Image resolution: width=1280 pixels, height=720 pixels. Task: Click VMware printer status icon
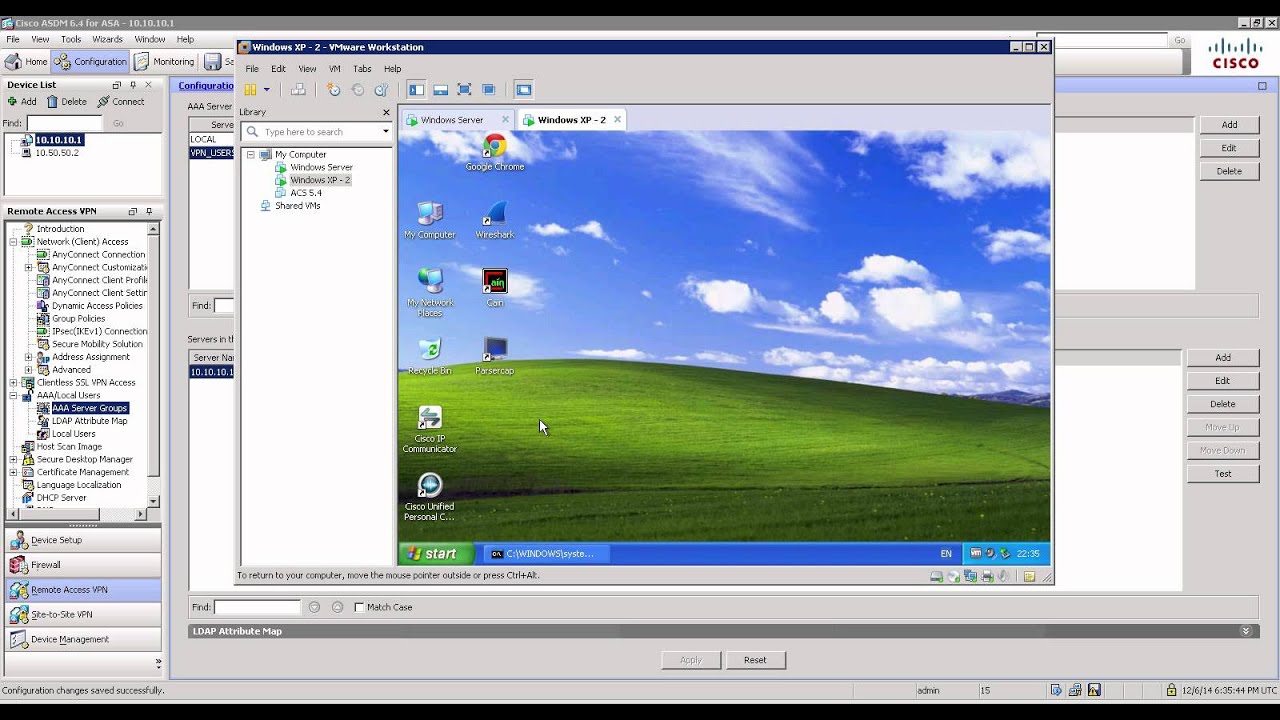pos(987,576)
